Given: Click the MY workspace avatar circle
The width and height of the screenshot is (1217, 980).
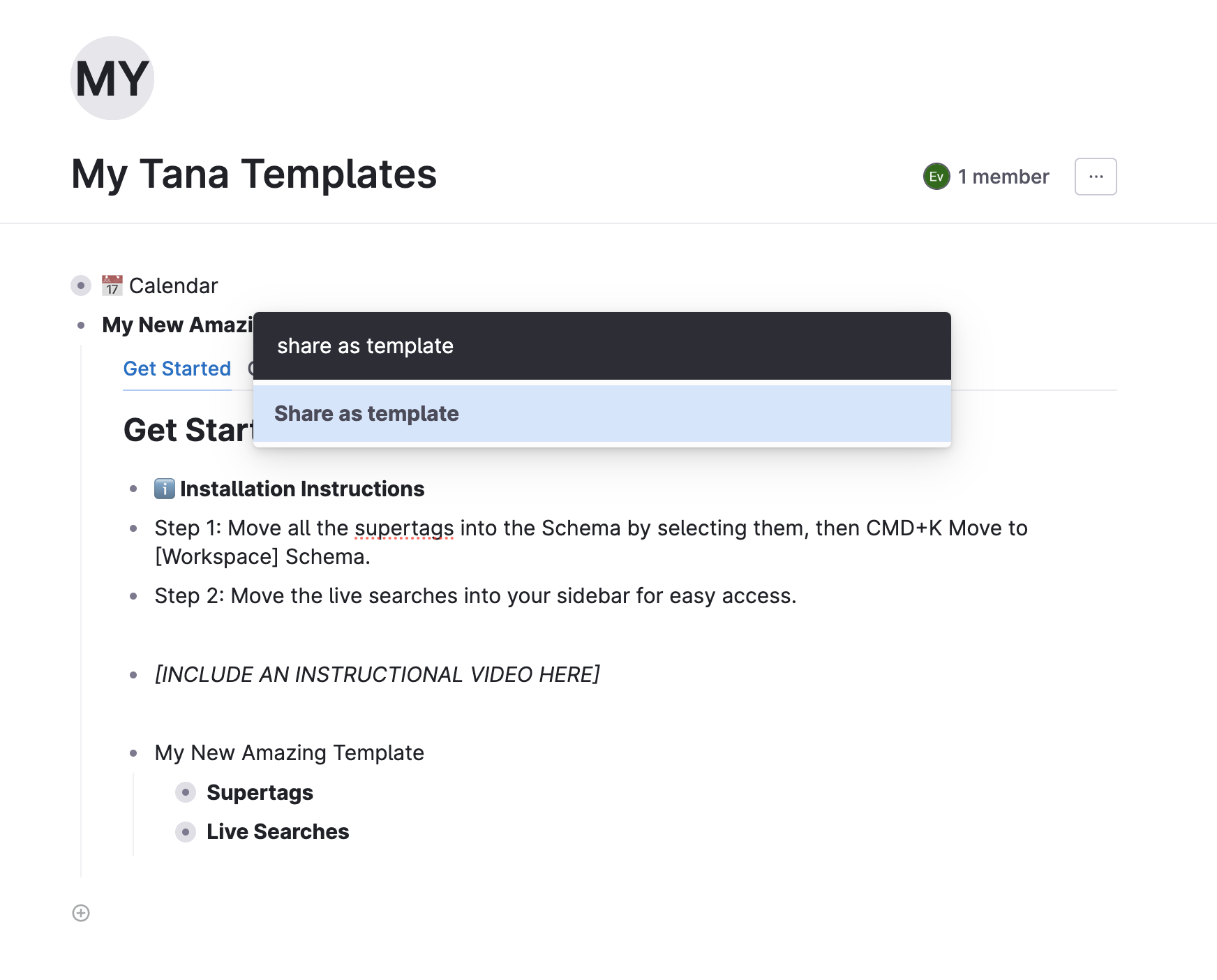Looking at the screenshot, I should (x=112, y=78).
